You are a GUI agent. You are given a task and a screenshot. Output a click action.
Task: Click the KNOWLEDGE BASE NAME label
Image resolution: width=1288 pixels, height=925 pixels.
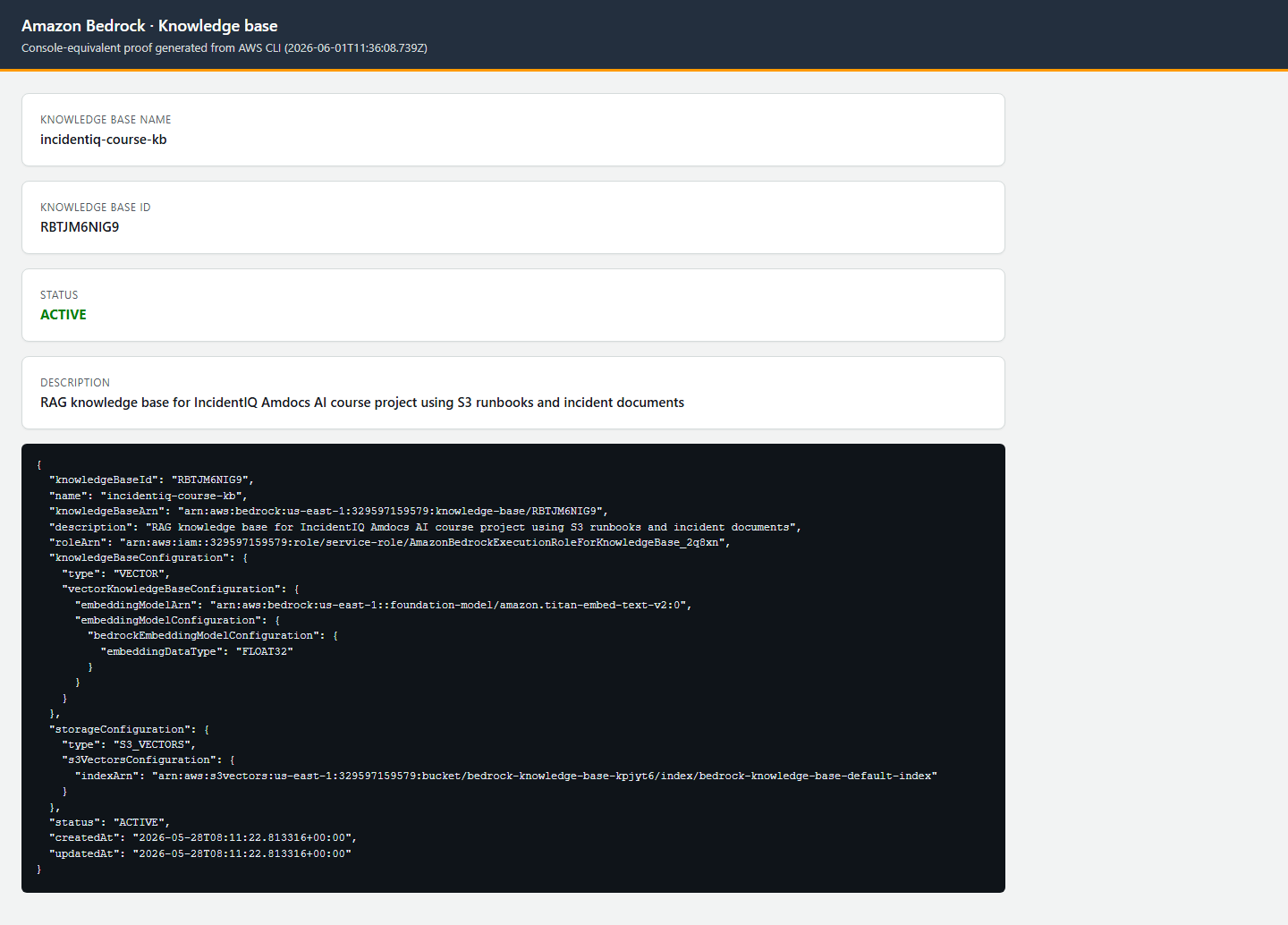click(x=106, y=120)
